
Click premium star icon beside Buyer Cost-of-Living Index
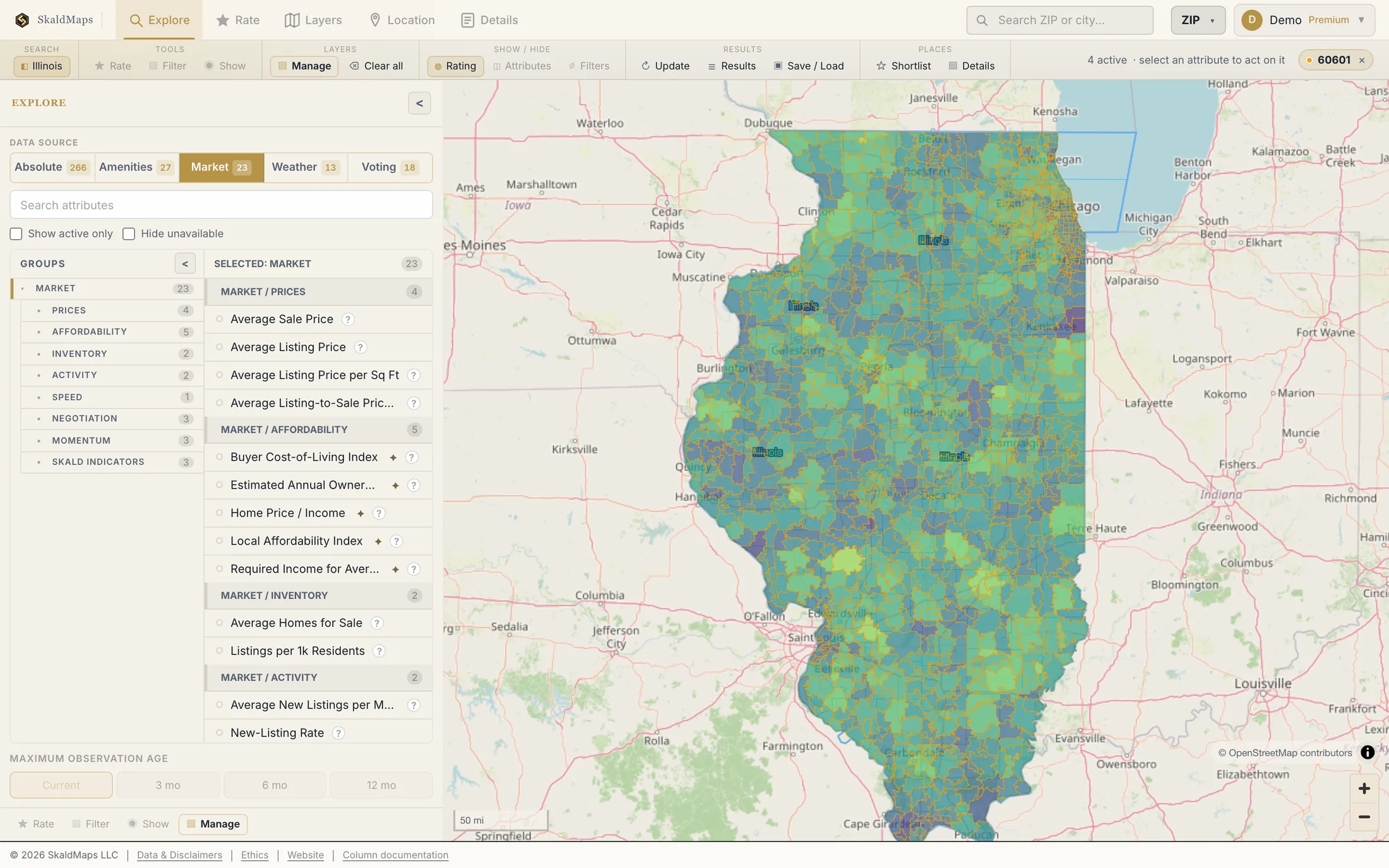tap(393, 457)
